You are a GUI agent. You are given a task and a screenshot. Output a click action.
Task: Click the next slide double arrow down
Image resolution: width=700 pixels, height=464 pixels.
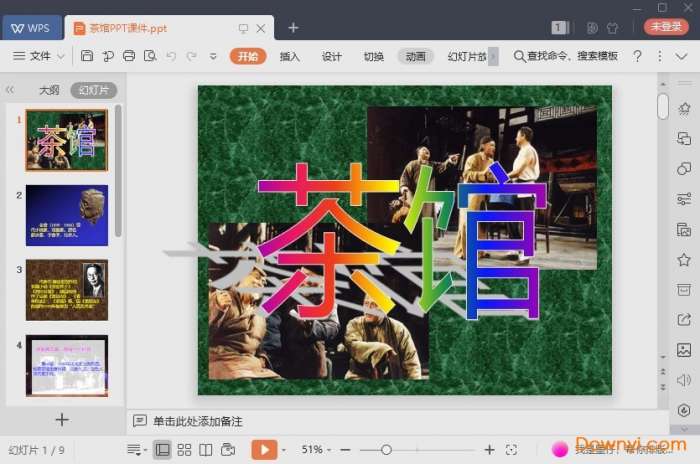click(x=663, y=387)
